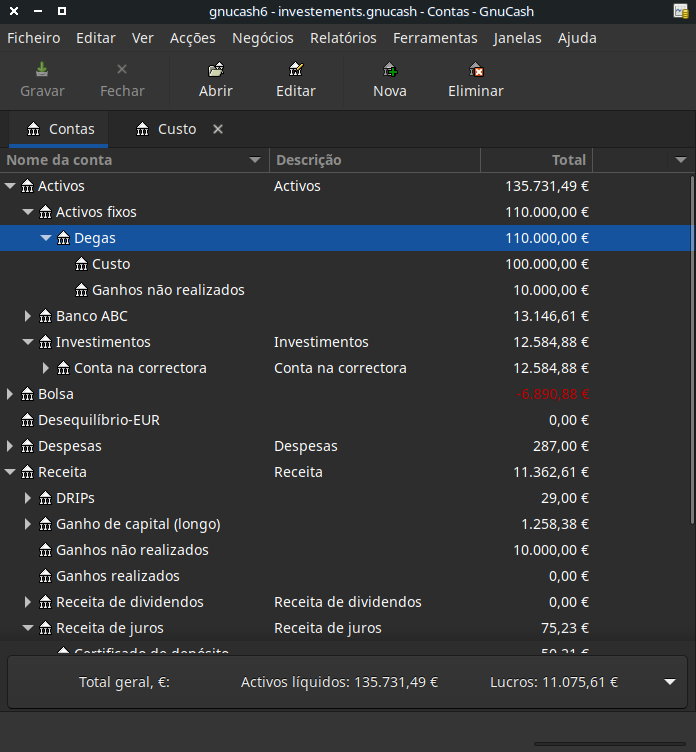Click the GnuCash app icon in title bar
This screenshot has width=696, height=752.
click(x=681, y=11)
